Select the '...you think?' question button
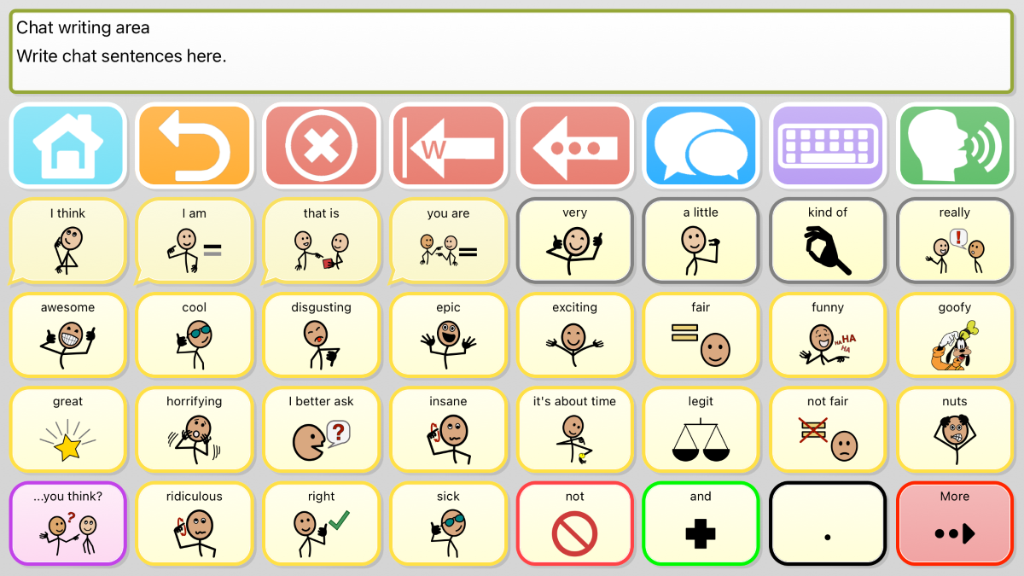 pos(68,524)
